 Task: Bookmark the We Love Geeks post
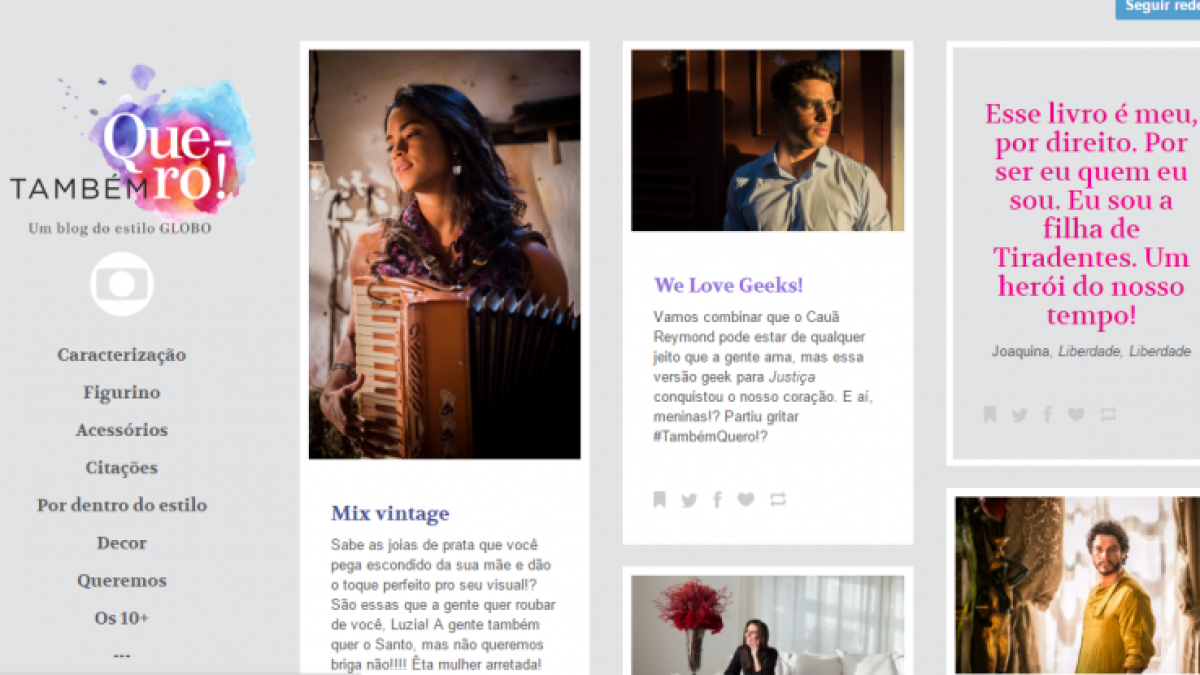point(659,499)
